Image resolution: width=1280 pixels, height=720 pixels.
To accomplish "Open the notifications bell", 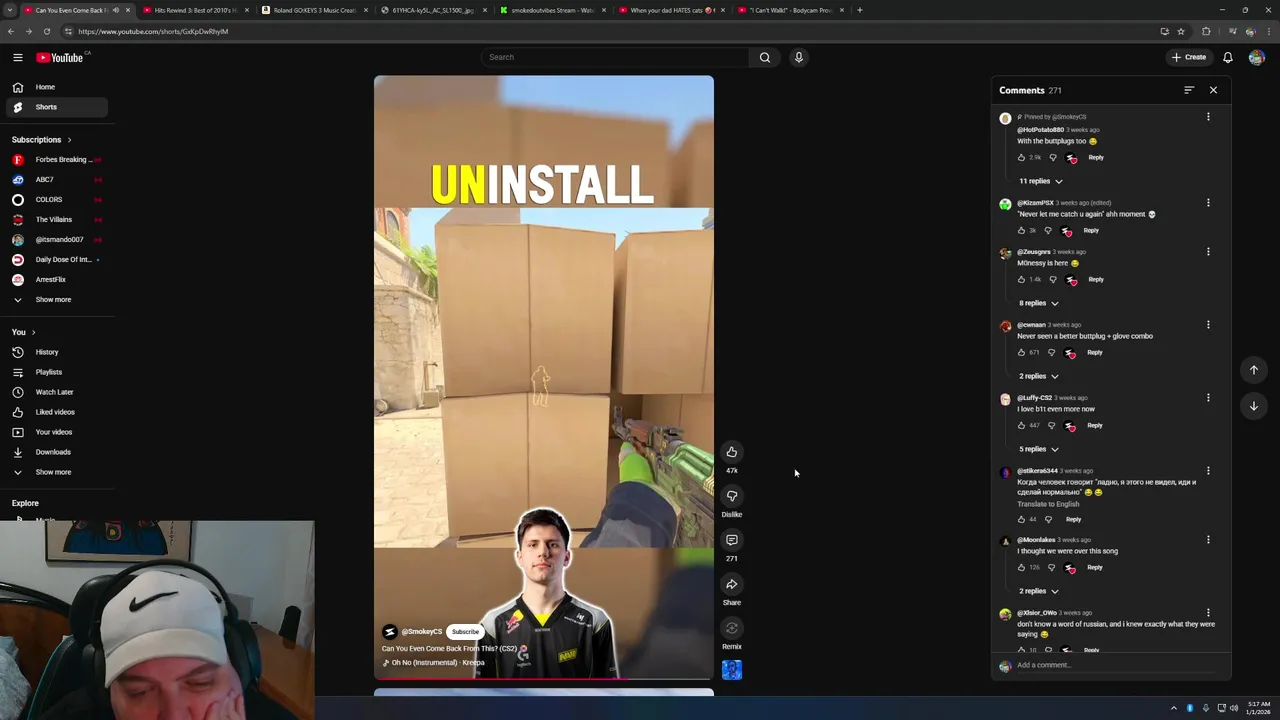I will click(x=1227, y=57).
